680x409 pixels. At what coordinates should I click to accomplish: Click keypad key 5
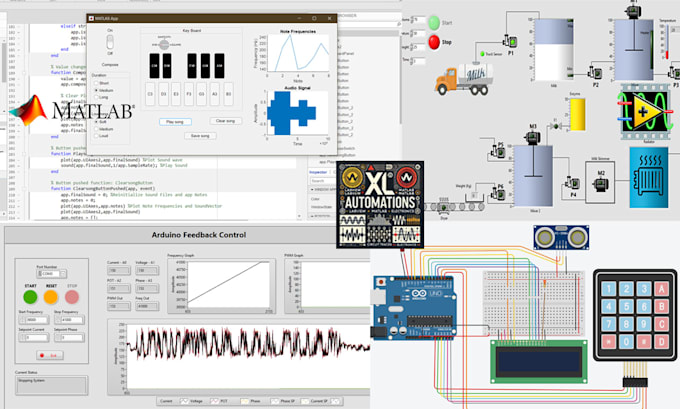[626, 307]
